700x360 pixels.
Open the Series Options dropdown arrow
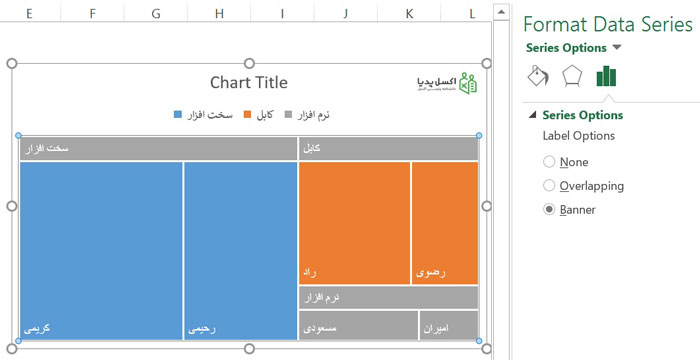(x=617, y=47)
